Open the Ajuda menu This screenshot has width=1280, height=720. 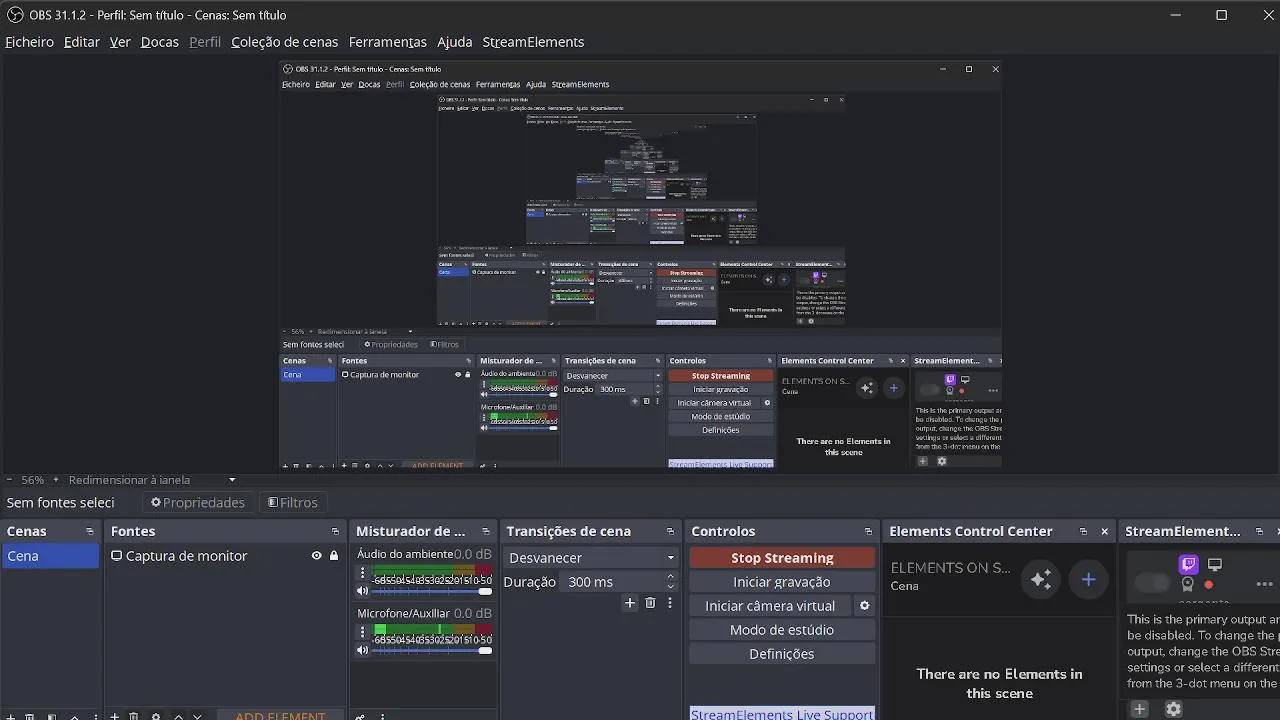[x=454, y=42]
